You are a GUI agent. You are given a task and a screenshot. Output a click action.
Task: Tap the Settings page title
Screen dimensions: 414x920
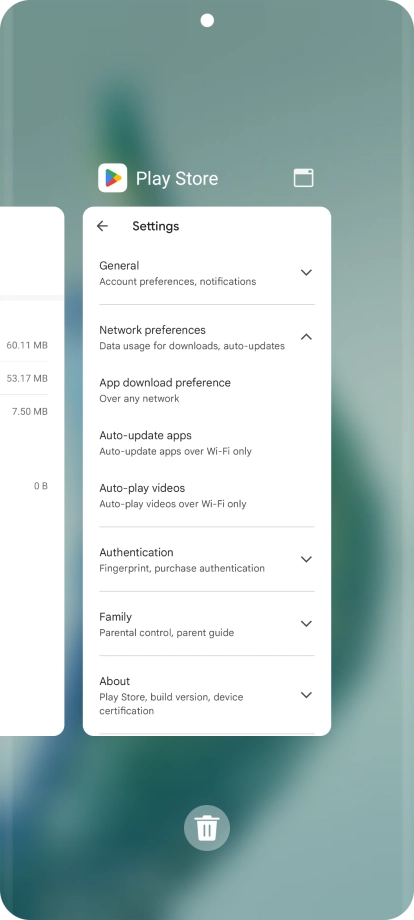click(x=156, y=226)
